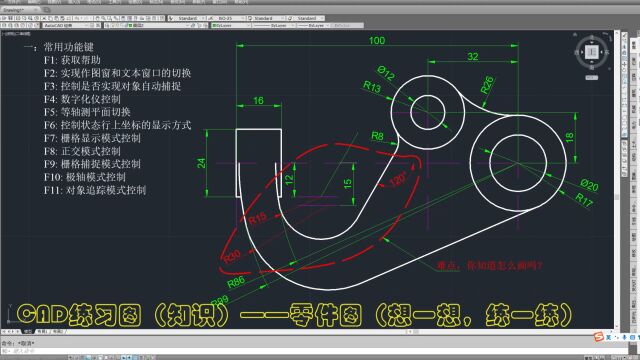Open a new drawing tab icon
Image resolution: width=640 pixels, height=360 pixels.
47,10
